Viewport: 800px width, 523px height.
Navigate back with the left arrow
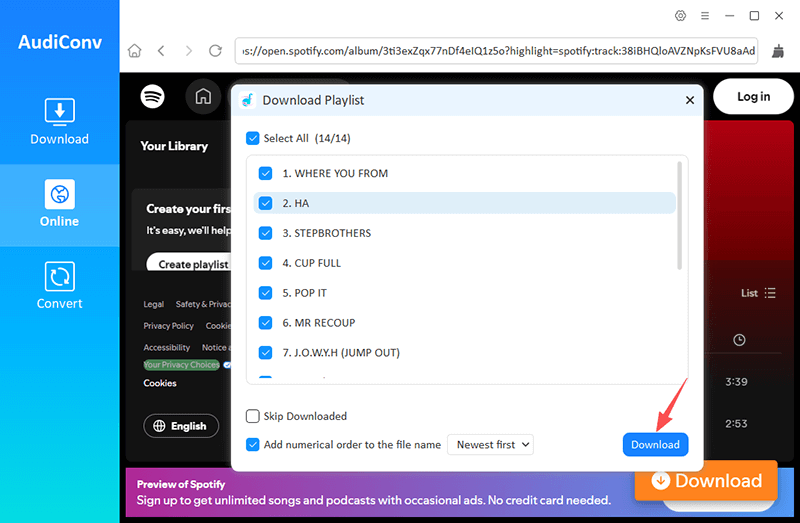pyautogui.click(x=161, y=51)
